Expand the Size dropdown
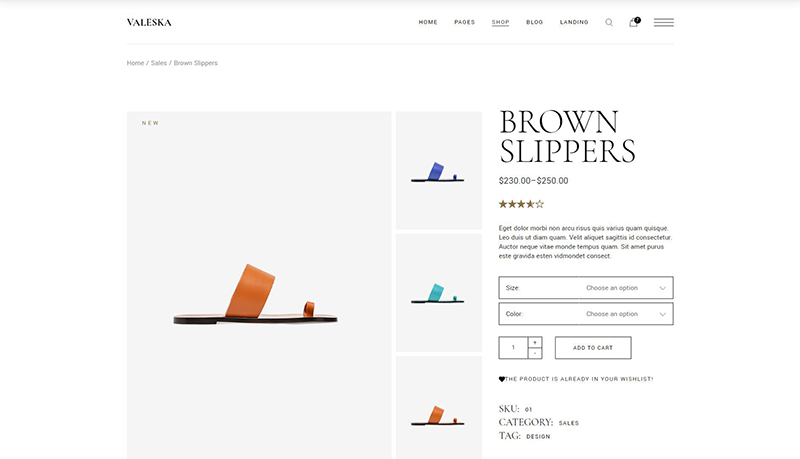 (585, 288)
